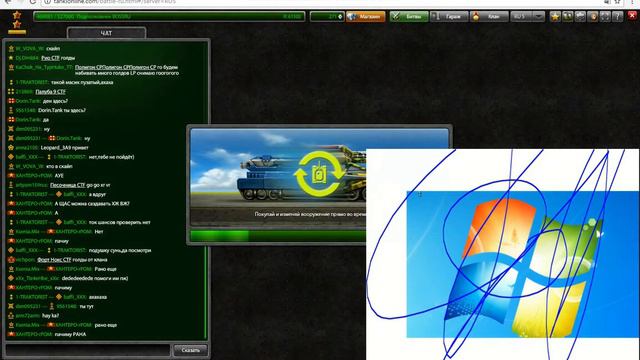Image resolution: width=640 pixels, height=360 pixels.
Task: Click the chat message input field
Action: (88, 350)
